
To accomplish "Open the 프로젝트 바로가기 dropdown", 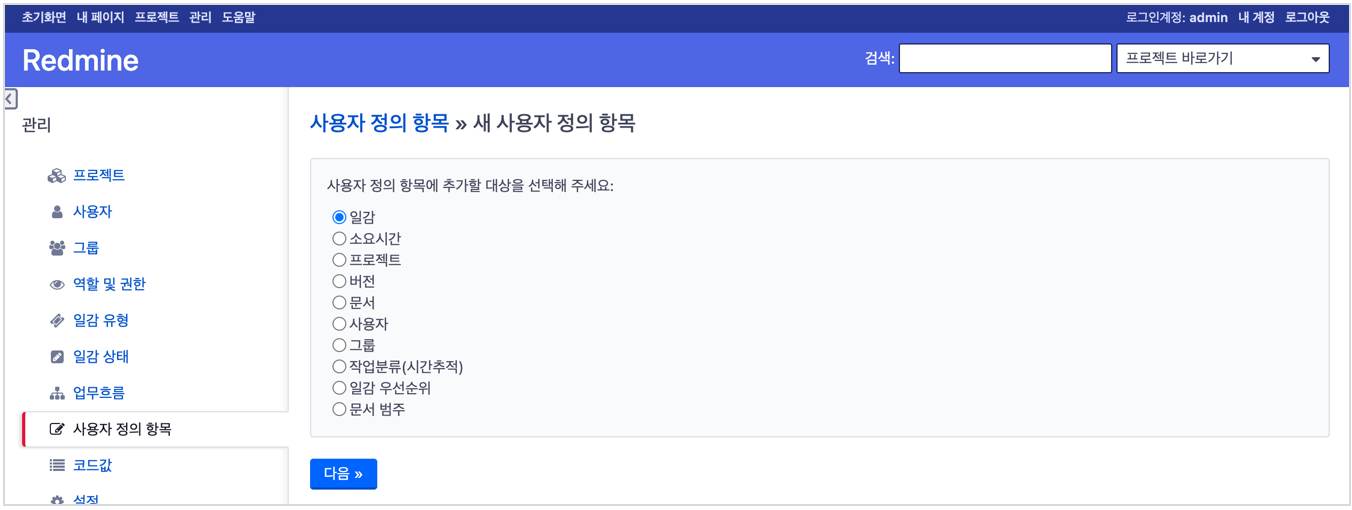I will click(x=1222, y=59).
